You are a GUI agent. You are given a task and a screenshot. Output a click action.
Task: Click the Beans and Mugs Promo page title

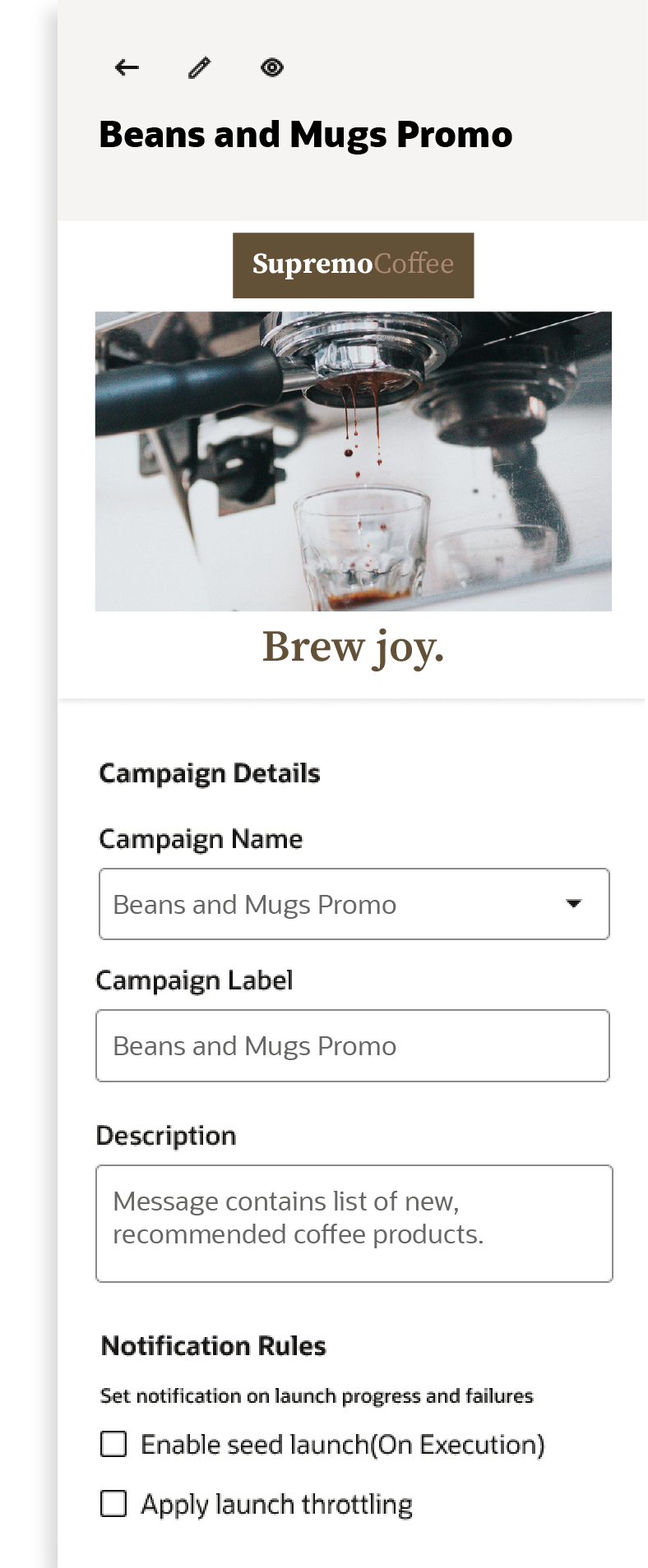(305, 135)
